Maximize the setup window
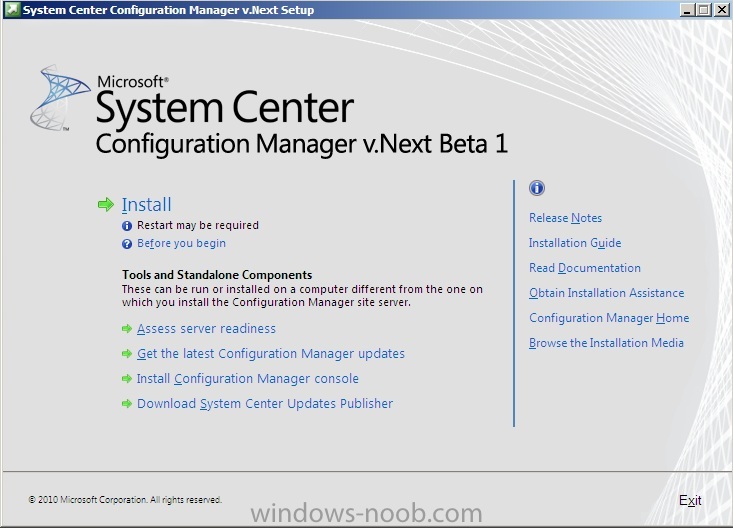The image size is (733, 528). point(704,9)
